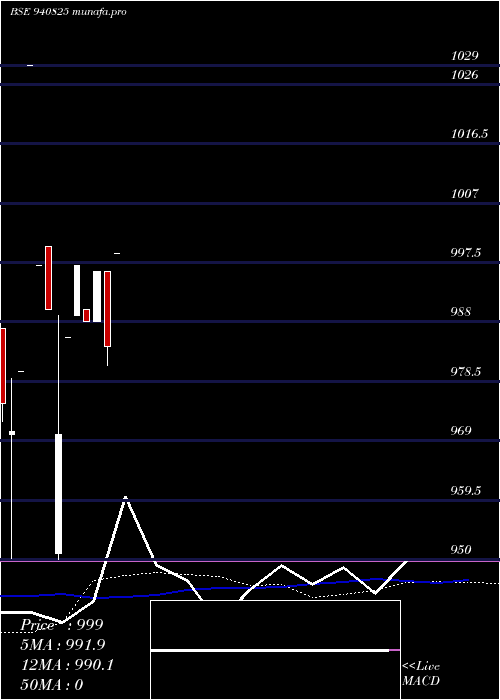The height and width of the screenshot is (700, 500).
Task: Click the 950 price axis label
Action: 461,550
